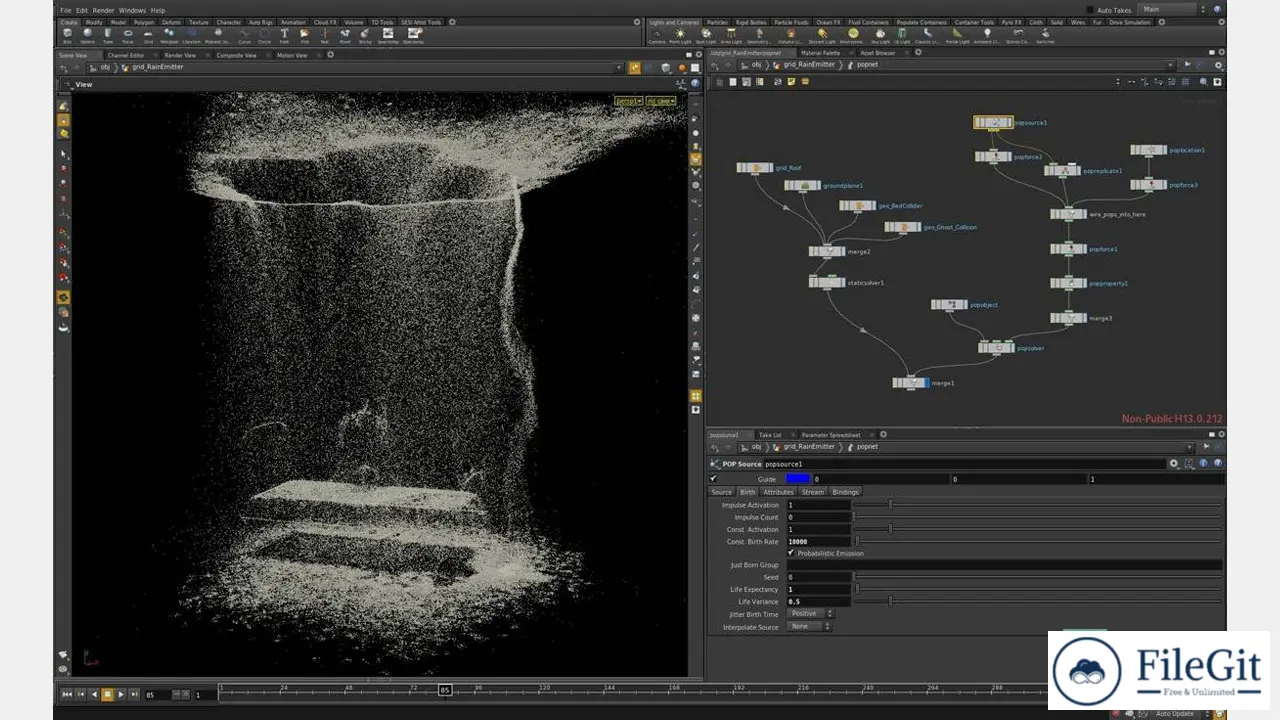1280x720 pixels.
Task: Click the Just Born Group field
Action: [1004, 565]
